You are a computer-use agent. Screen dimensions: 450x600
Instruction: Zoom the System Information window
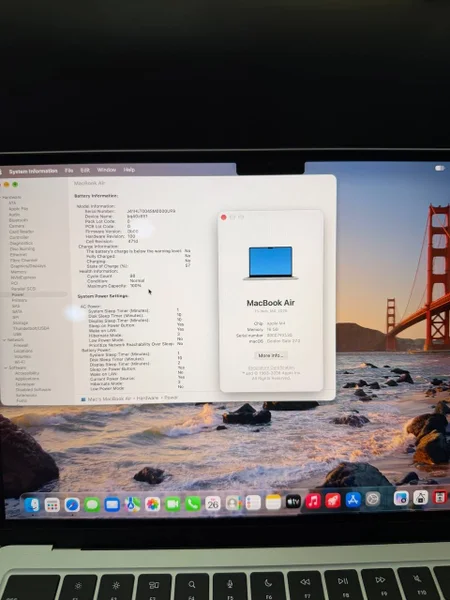15,184
